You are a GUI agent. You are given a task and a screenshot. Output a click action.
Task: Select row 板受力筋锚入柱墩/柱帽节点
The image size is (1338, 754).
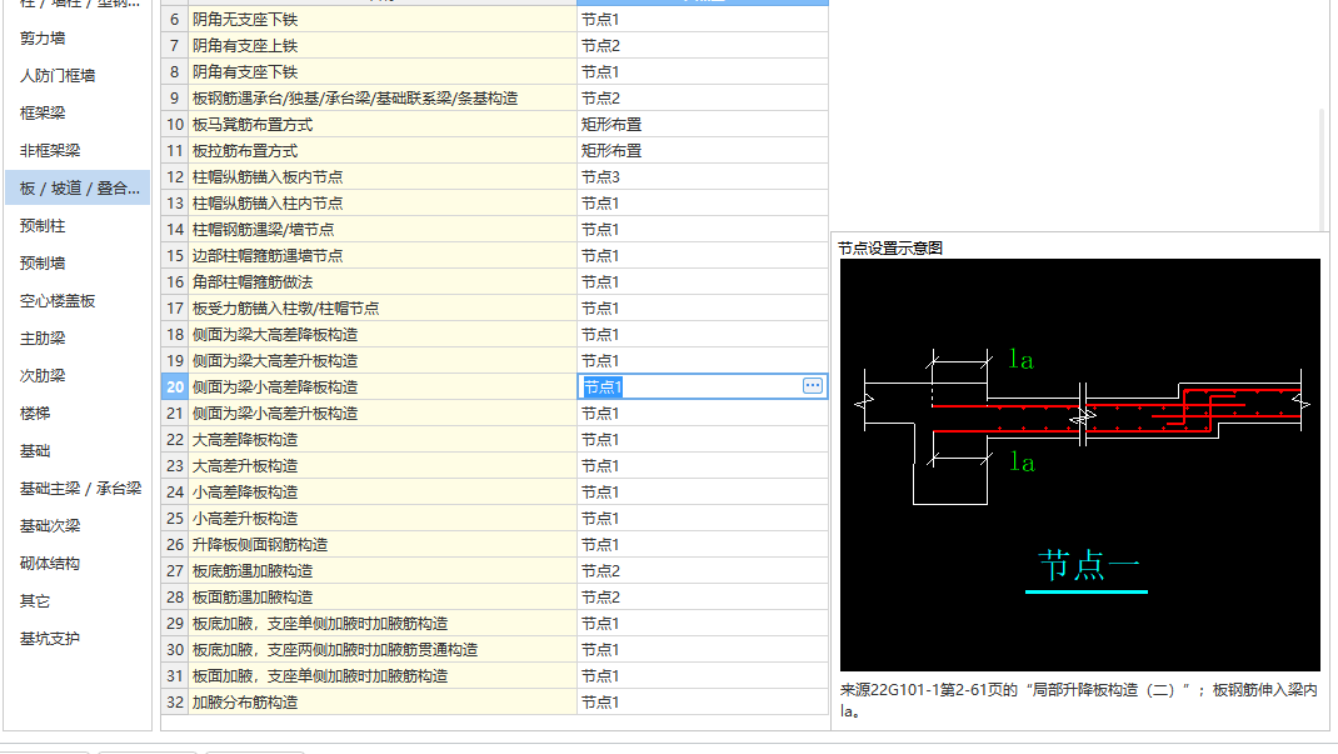(383, 308)
